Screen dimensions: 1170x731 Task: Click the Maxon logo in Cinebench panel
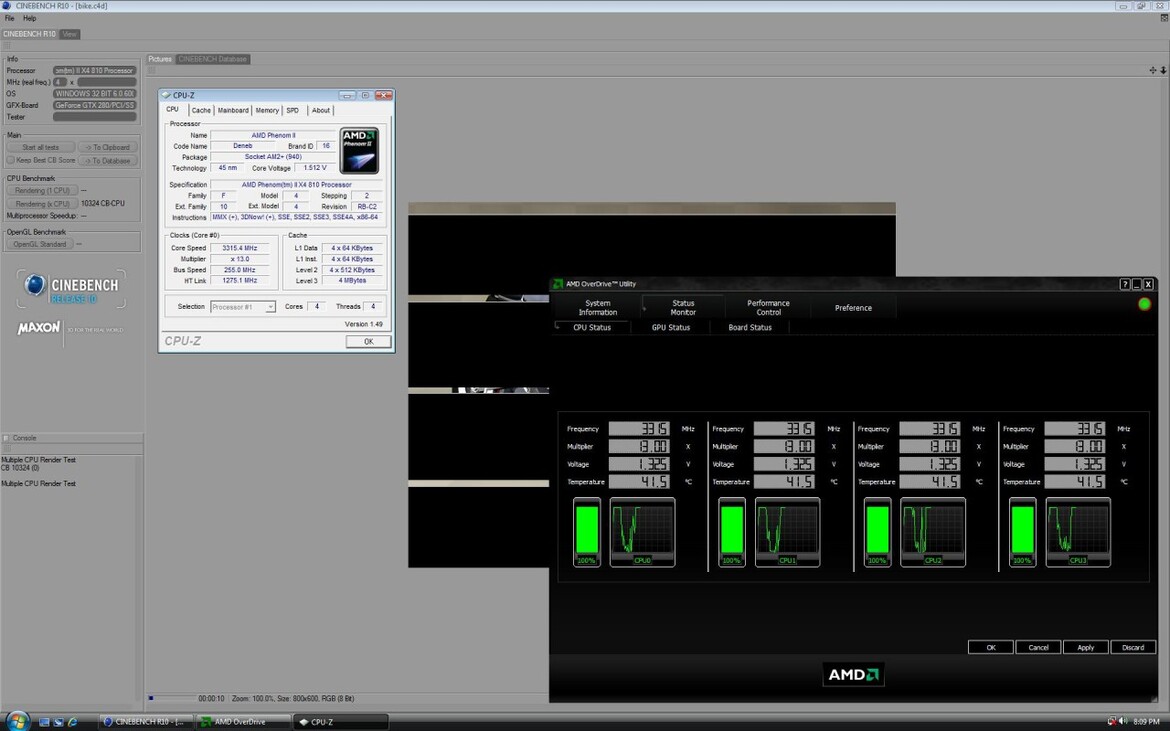click(x=39, y=327)
